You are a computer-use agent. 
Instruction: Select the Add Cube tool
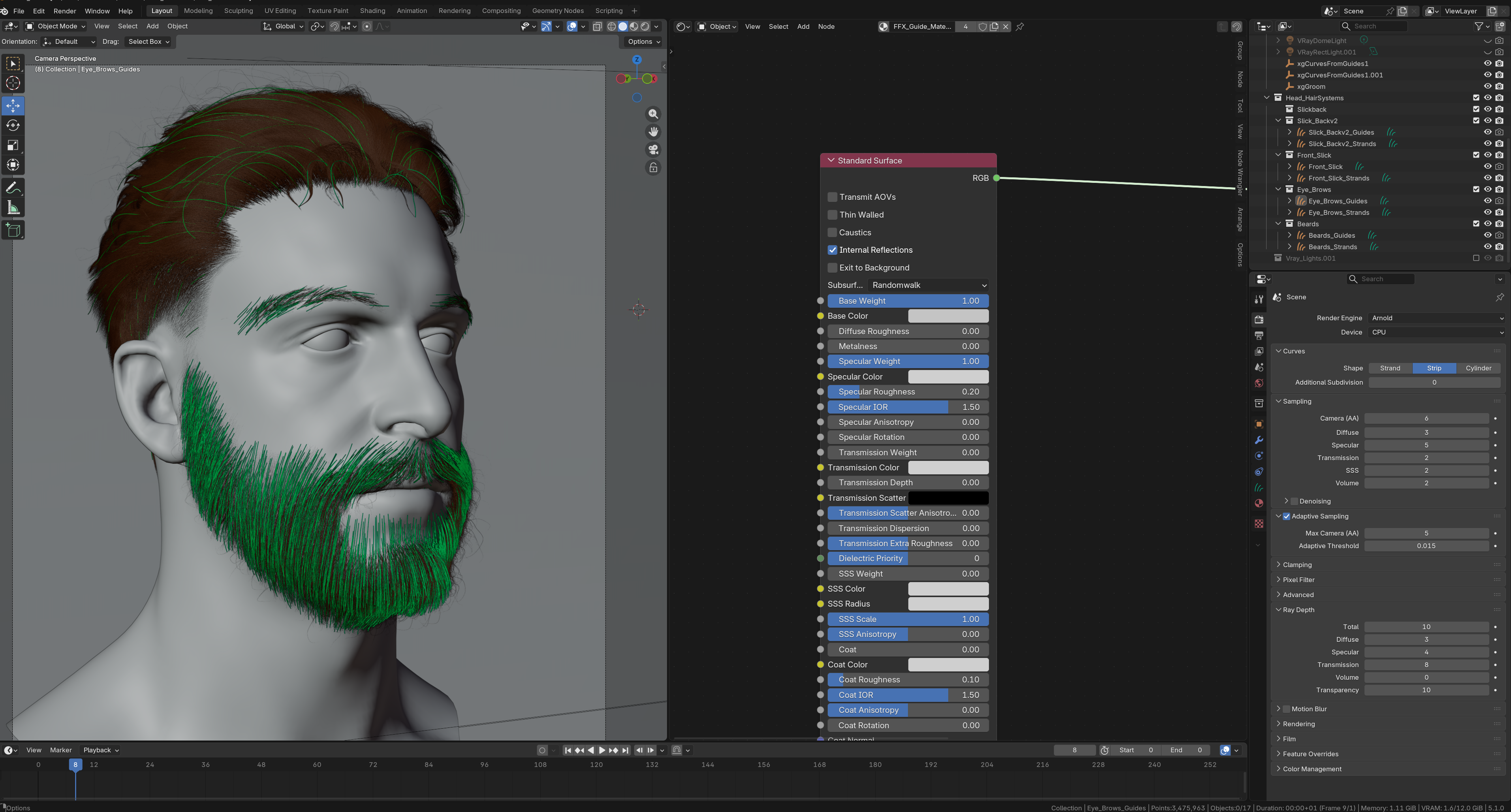click(x=13, y=231)
